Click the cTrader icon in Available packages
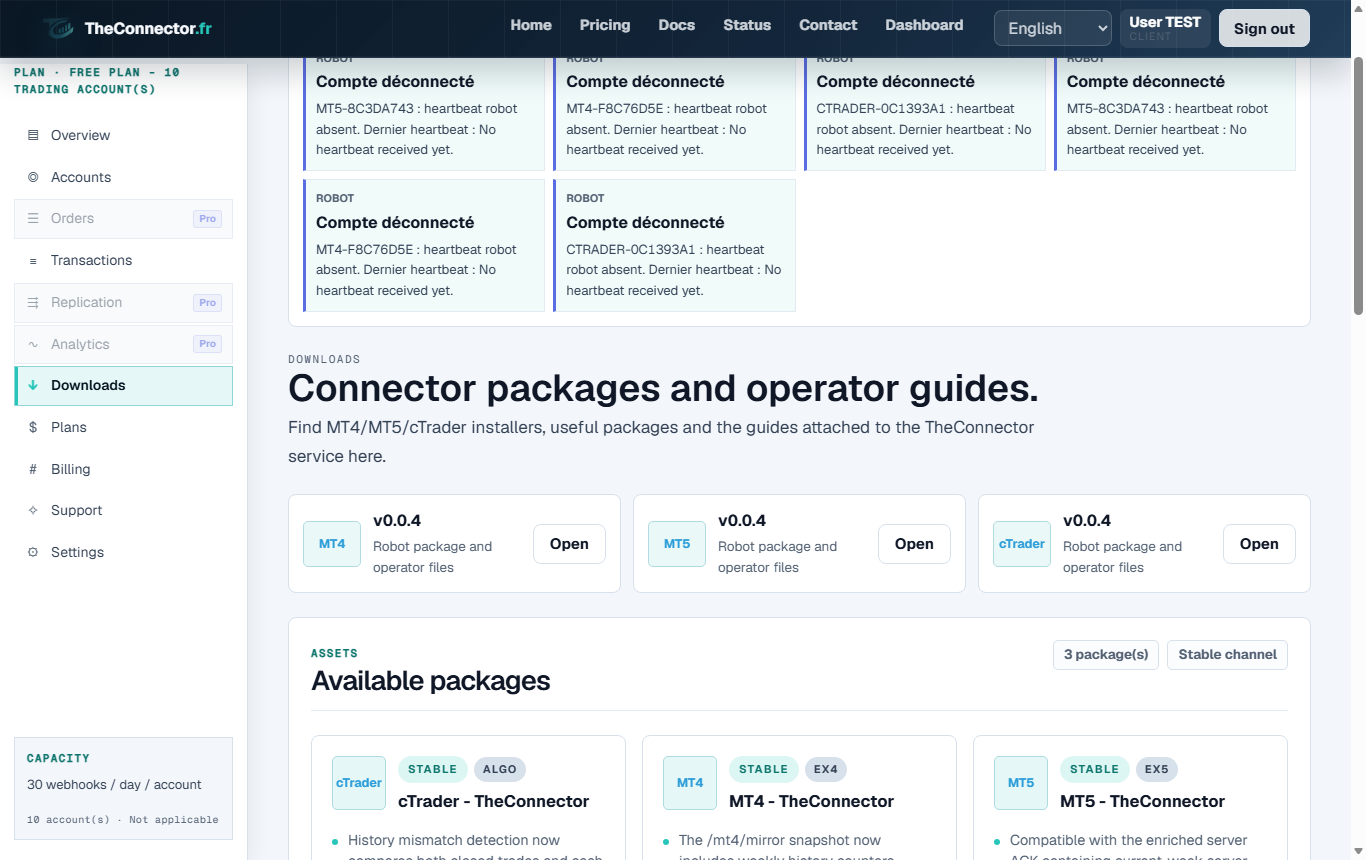The height and width of the screenshot is (860, 1366). [x=359, y=783]
